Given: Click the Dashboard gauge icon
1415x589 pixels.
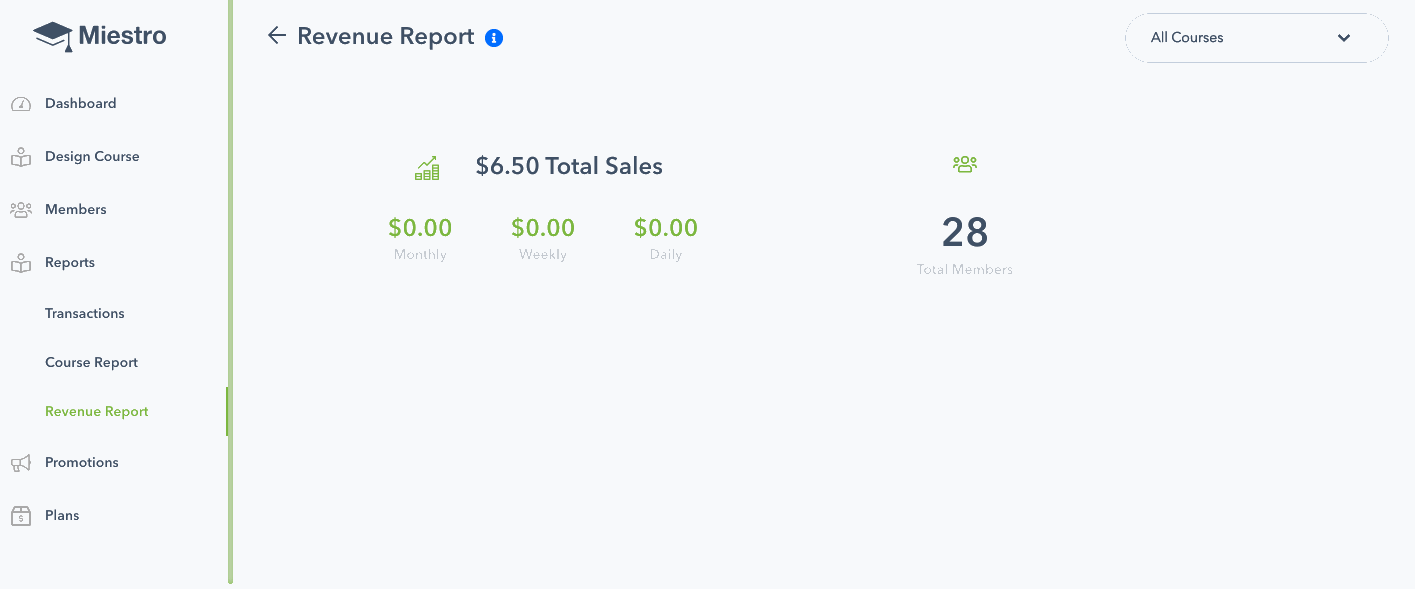Looking at the screenshot, I should [x=21, y=104].
